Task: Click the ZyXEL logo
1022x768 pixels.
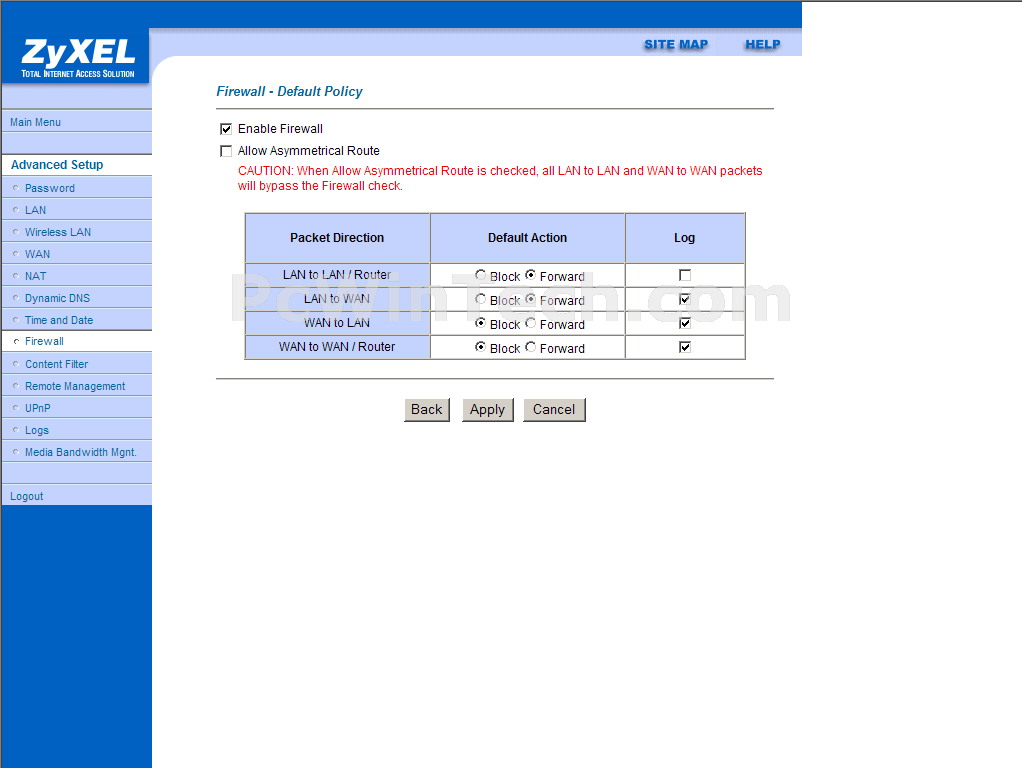Action: (78, 57)
